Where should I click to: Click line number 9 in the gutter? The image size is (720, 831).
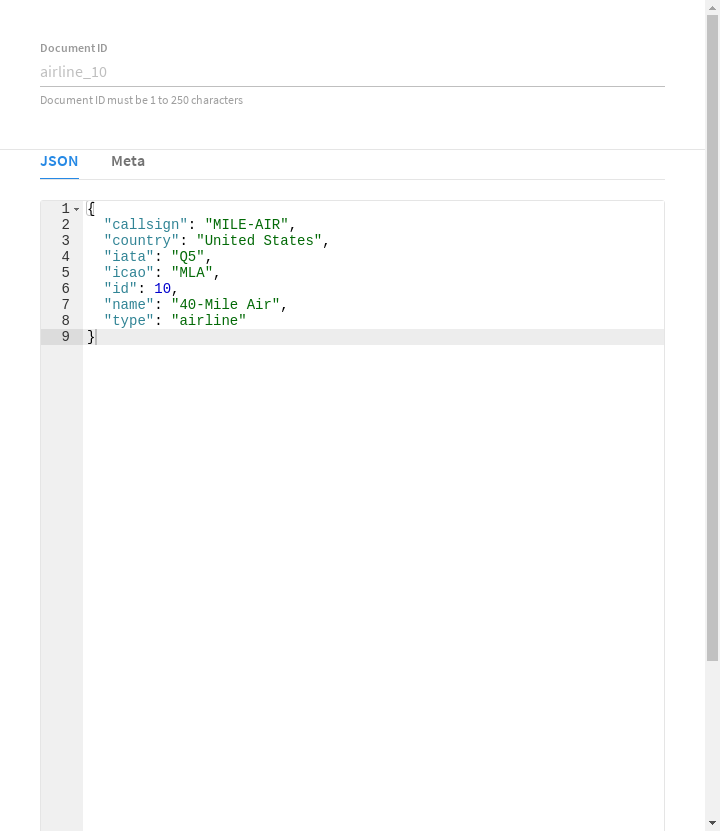coord(65,337)
